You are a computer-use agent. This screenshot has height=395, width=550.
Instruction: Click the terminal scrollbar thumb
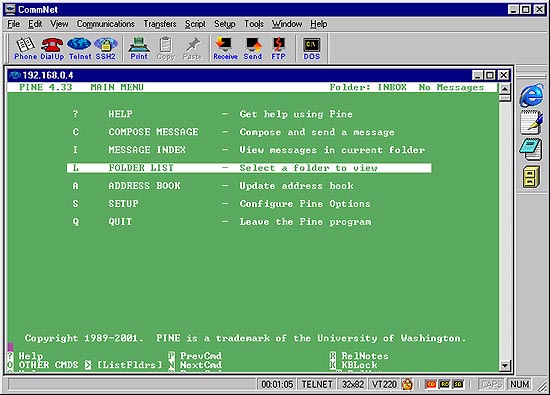[x=504, y=98]
